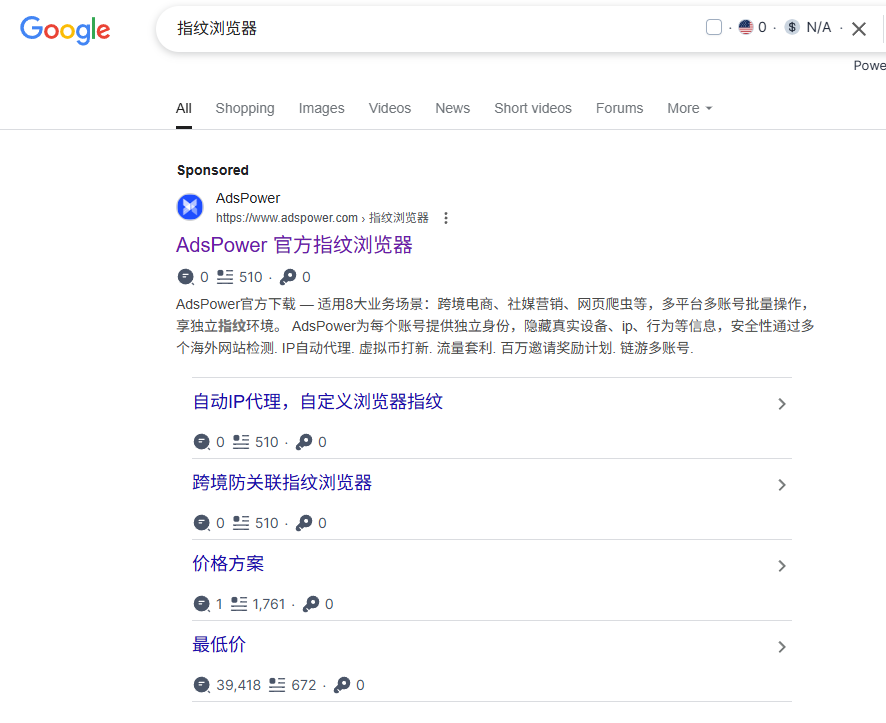The height and width of the screenshot is (723, 886).
Task: Switch to the Short videos tab
Action: (x=533, y=108)
